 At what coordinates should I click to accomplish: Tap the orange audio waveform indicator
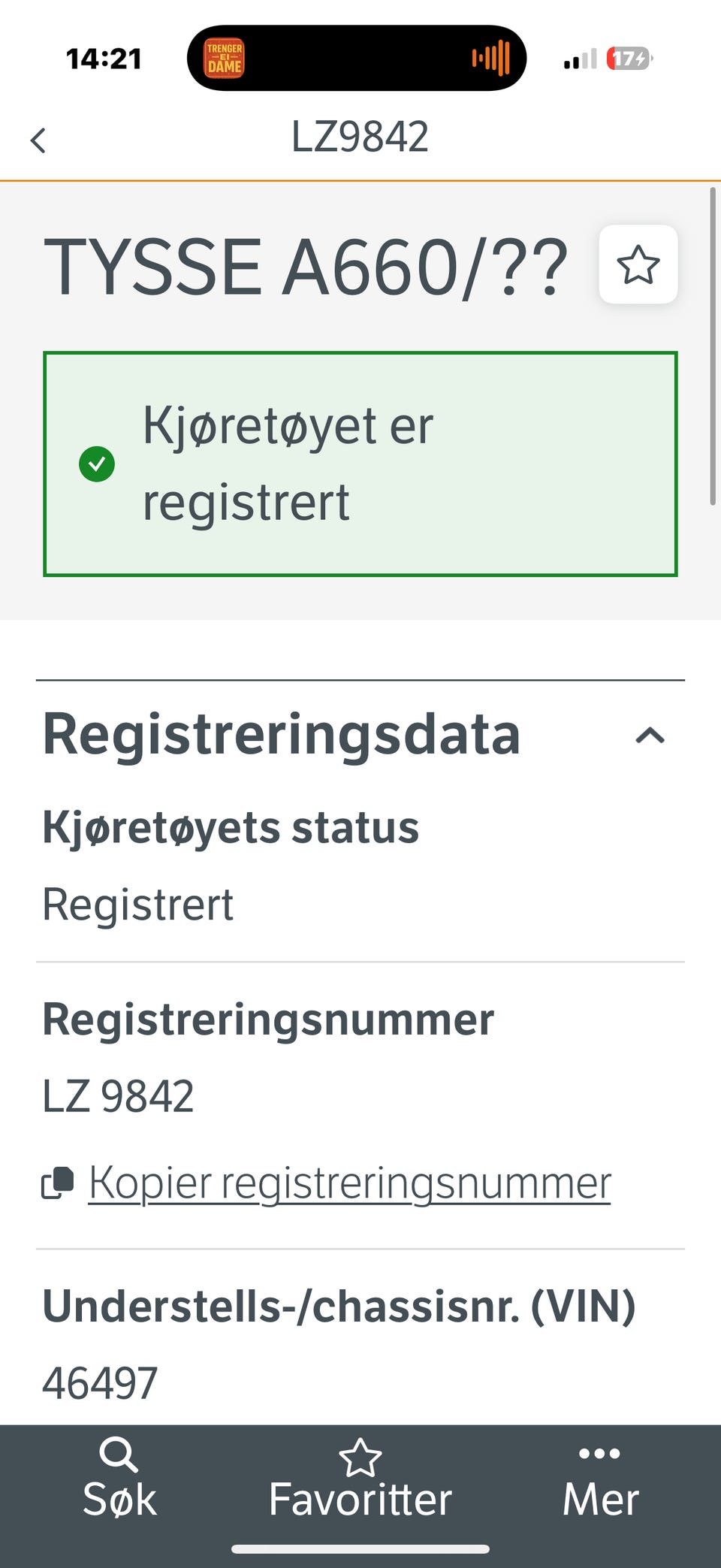(x=491, y=59)
